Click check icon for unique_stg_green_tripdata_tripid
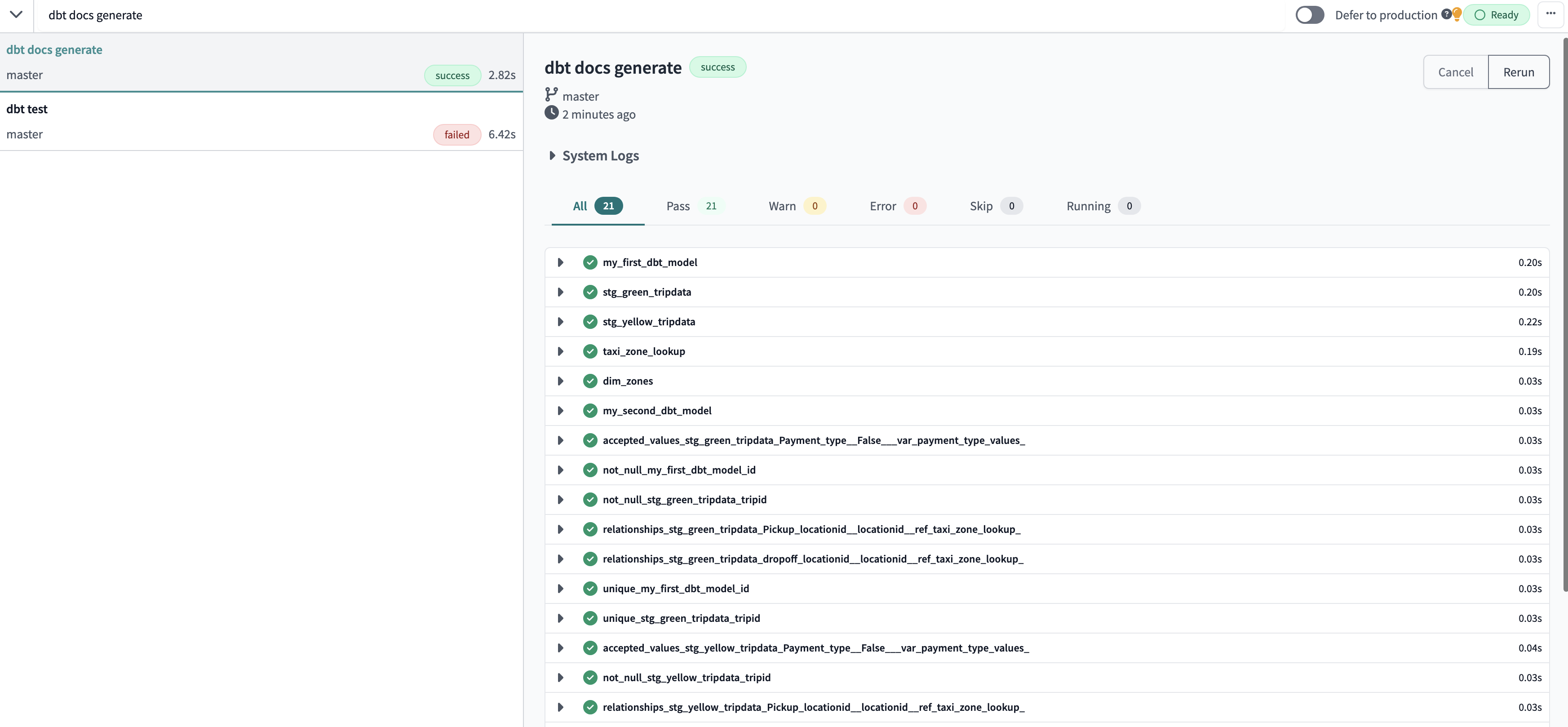The height and width of the screenshot is (727, 1568). click(590, 618)
